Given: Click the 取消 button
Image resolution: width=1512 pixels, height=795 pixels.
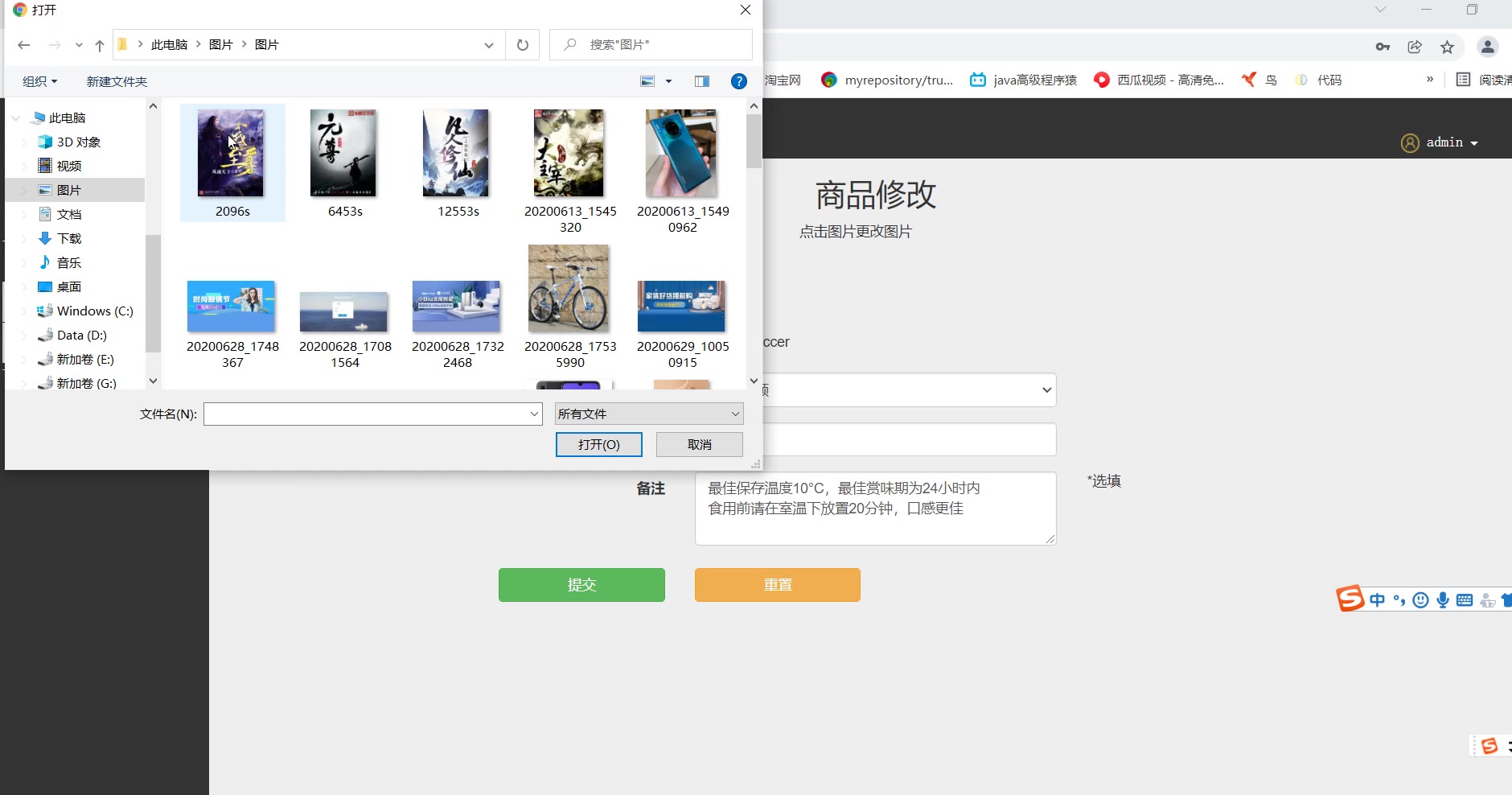Looking at the screenshot, I should (700, 445).
